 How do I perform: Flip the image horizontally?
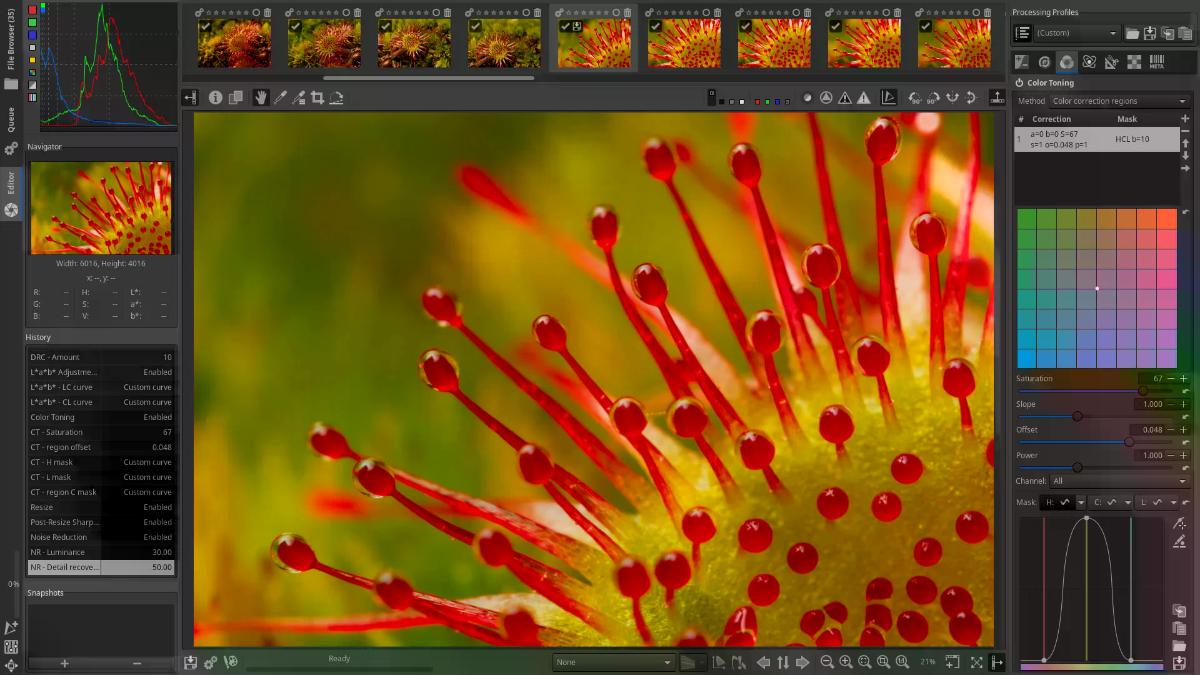[953, 97]
